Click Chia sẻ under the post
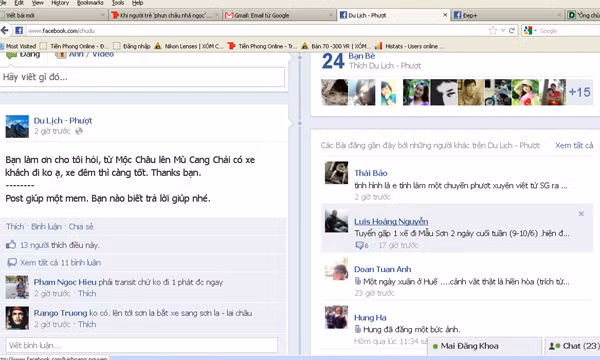Screen dimensions: 600x360 pyautogui.click(x=81, y=226)
